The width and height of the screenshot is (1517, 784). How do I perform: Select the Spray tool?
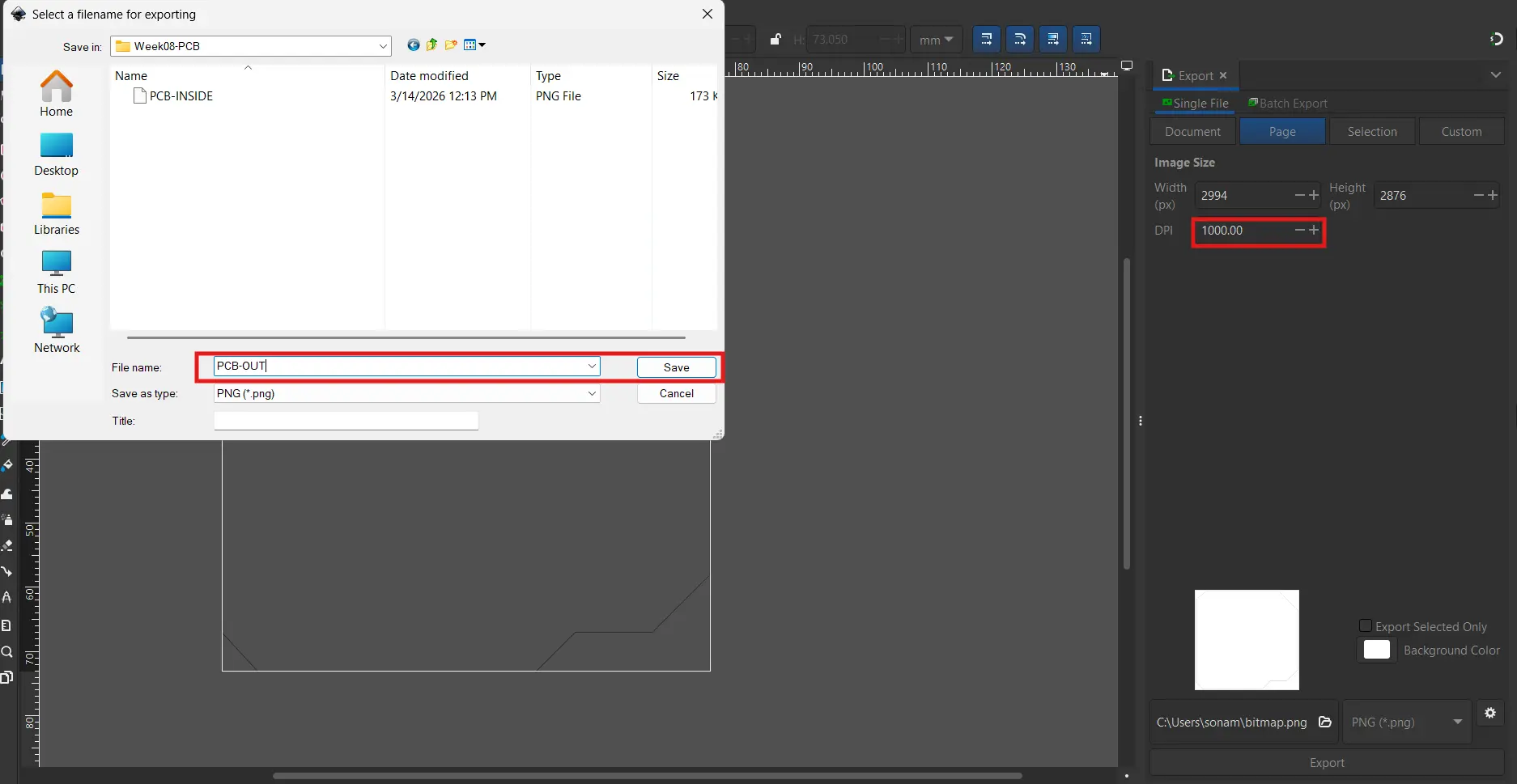[x=7, y=519]
